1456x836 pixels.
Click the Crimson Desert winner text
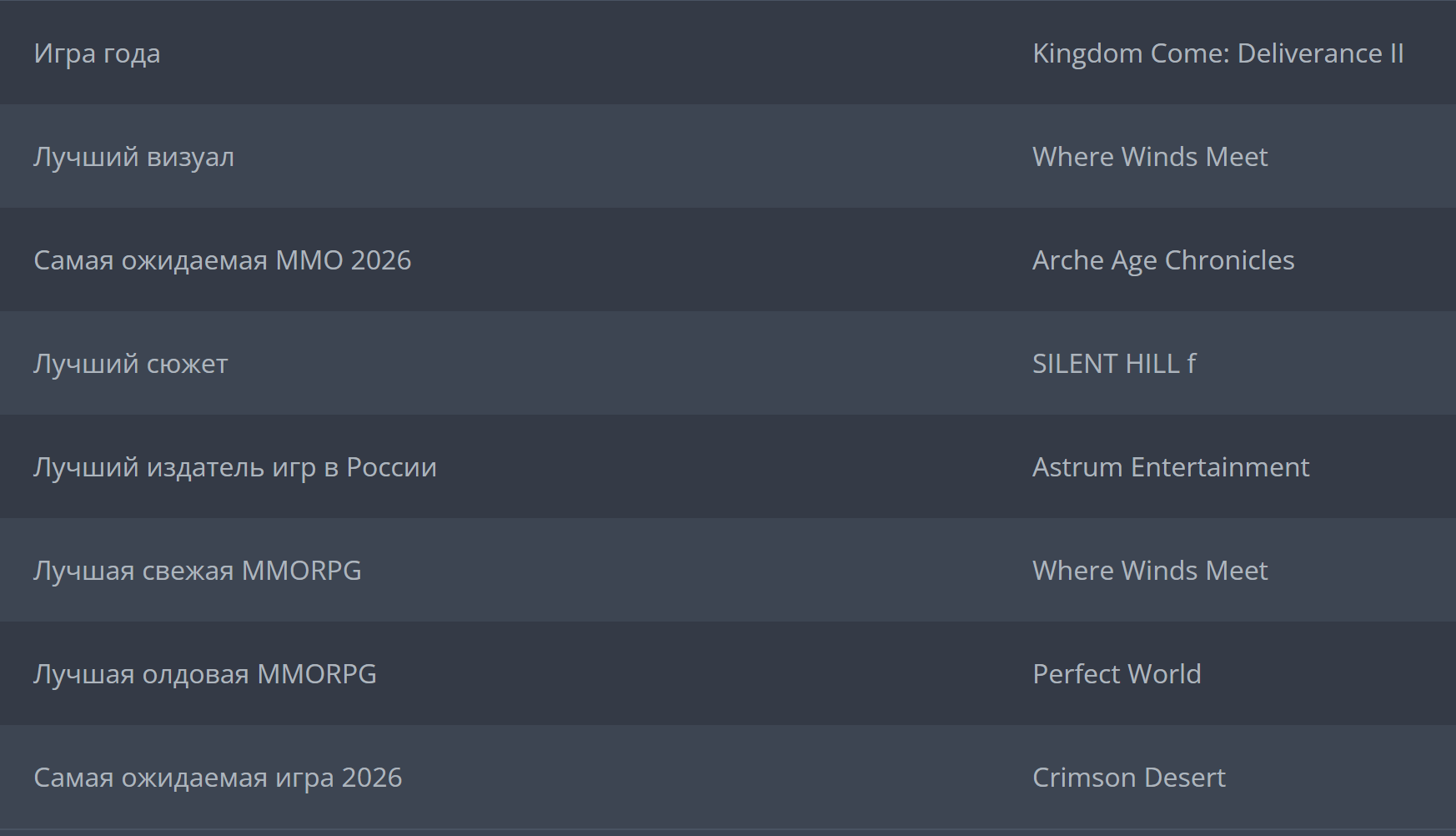1128,778
